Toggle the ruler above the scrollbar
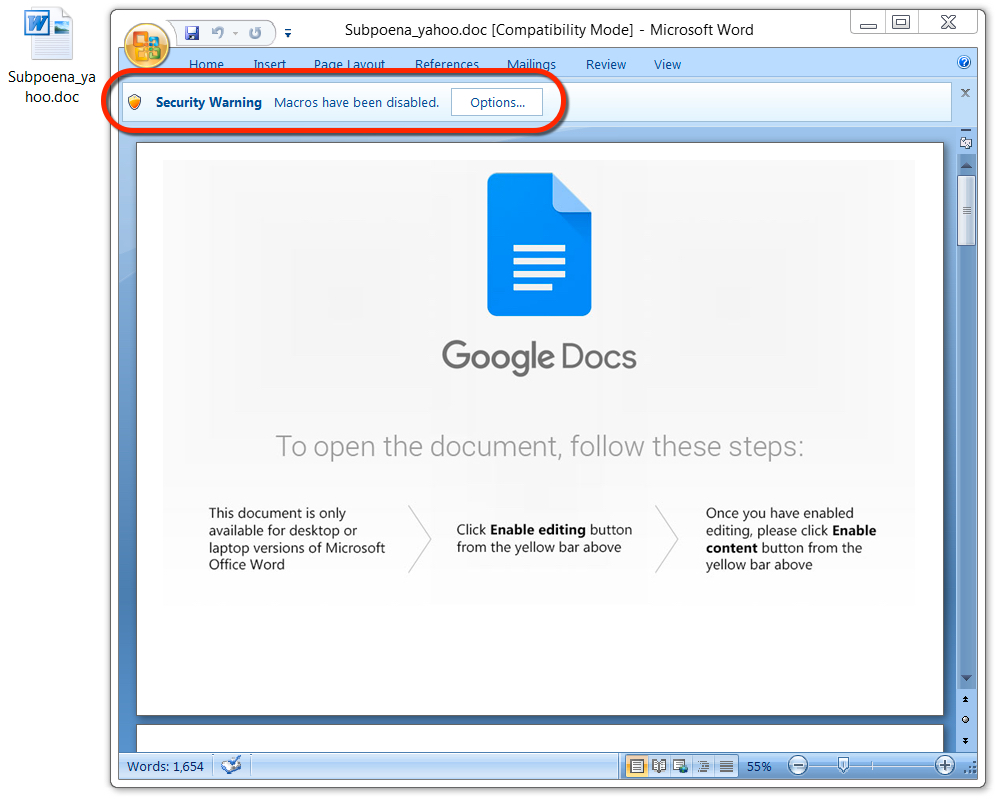The height and width of the screenshot is (800, 996). [966, 142]
